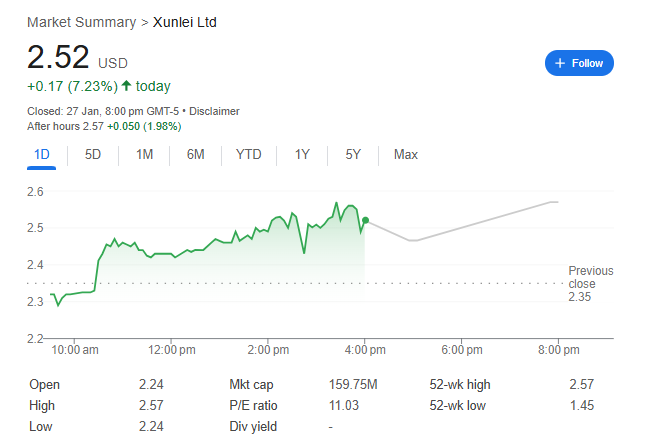Click the Mkt cap value 159.75M

(352, 384)
